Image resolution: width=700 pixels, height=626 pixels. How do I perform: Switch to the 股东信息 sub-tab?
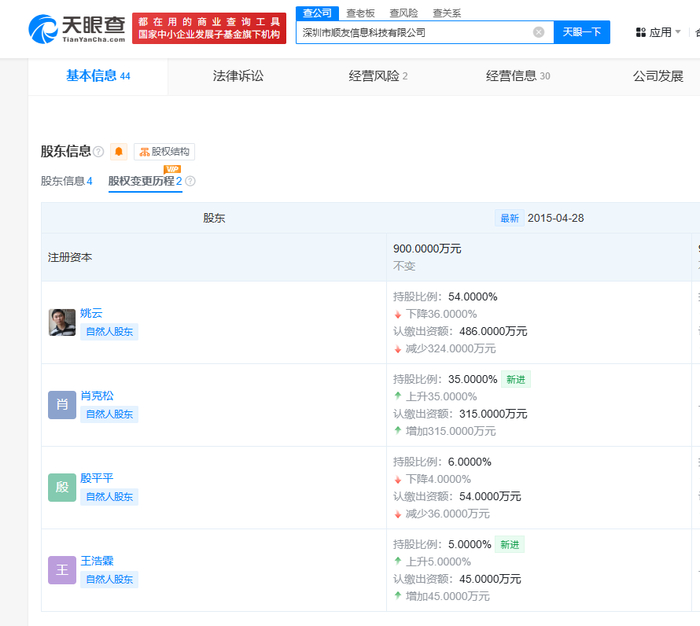[66, 181]
